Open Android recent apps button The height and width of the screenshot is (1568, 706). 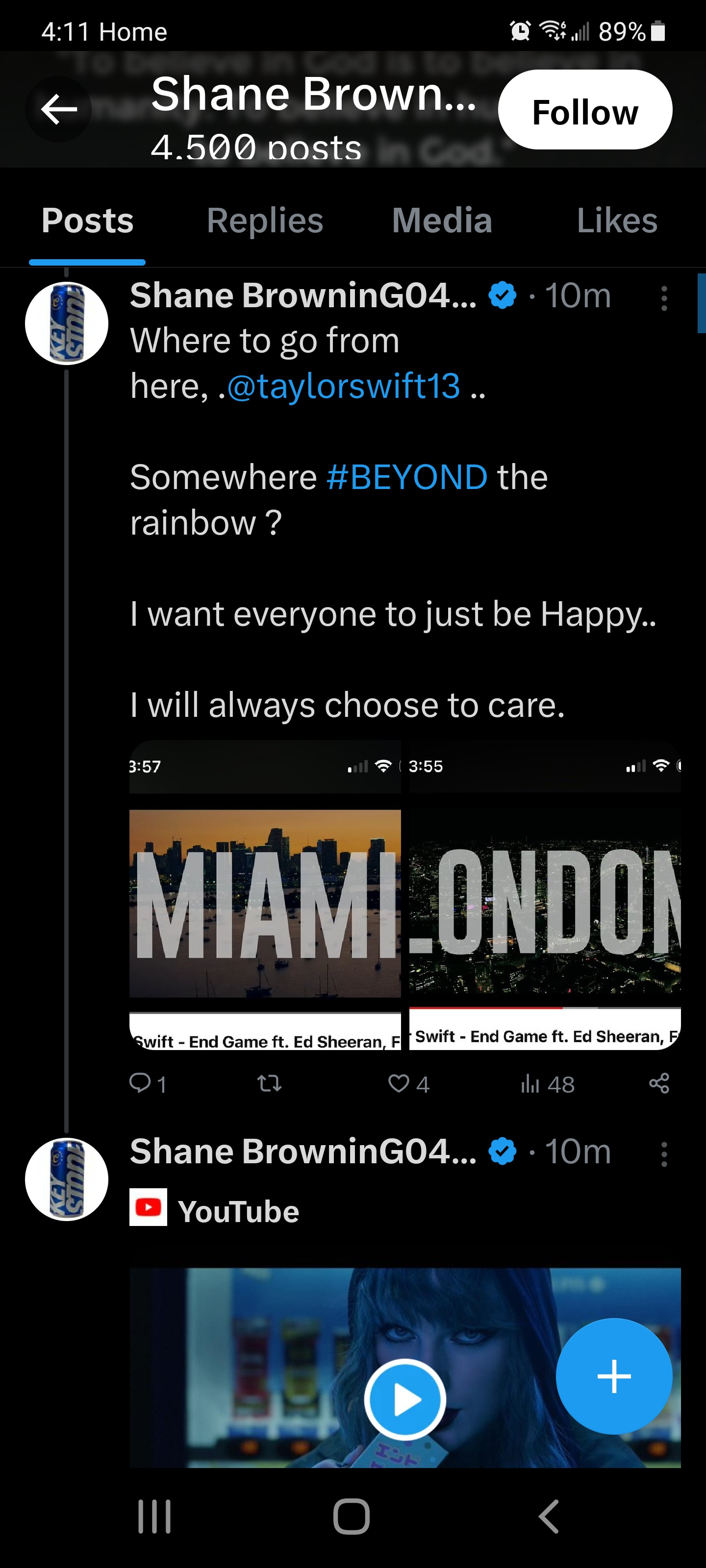click(154, 1516)
